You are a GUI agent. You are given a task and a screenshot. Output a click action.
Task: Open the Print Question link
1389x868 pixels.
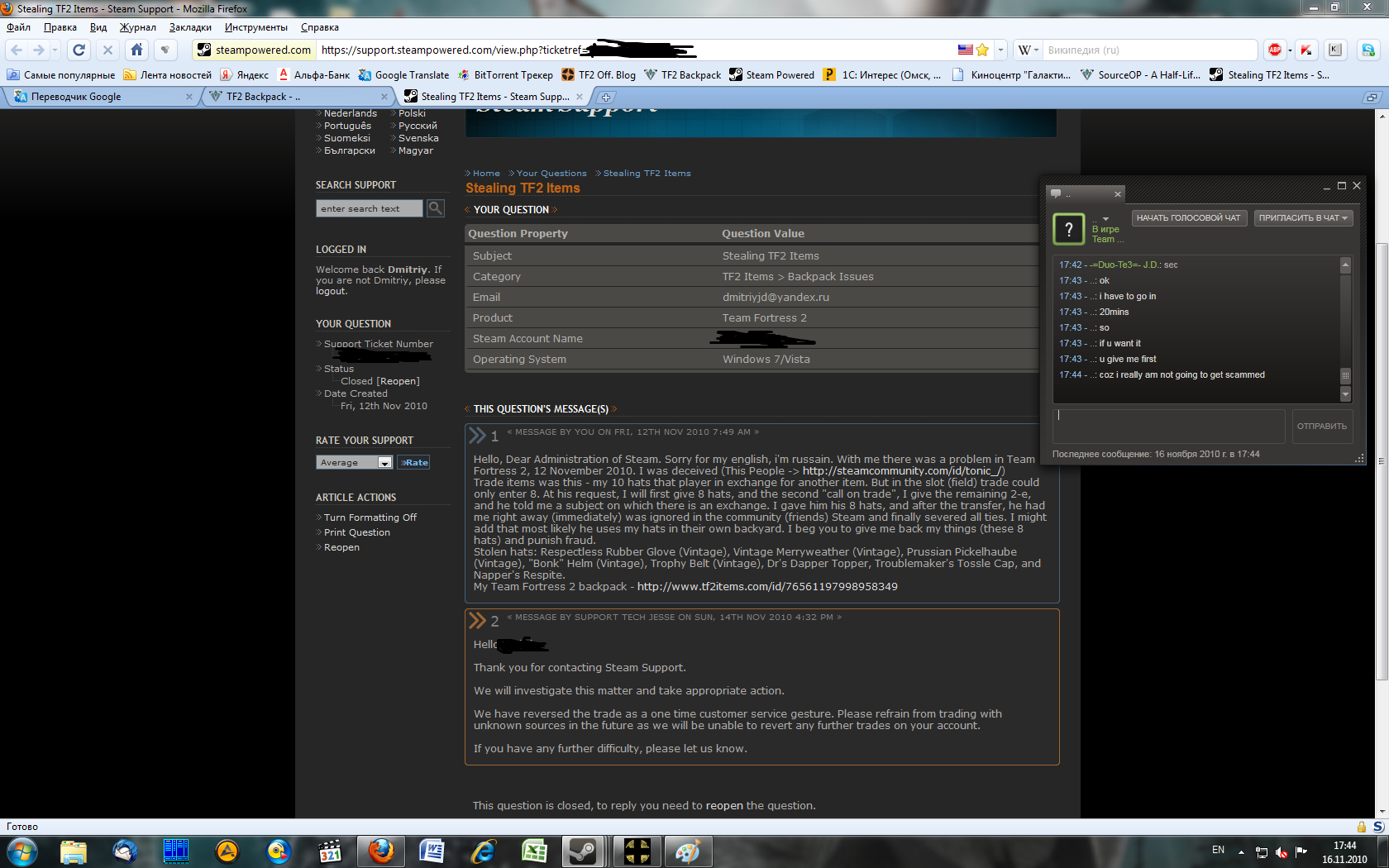pos(356,532)
